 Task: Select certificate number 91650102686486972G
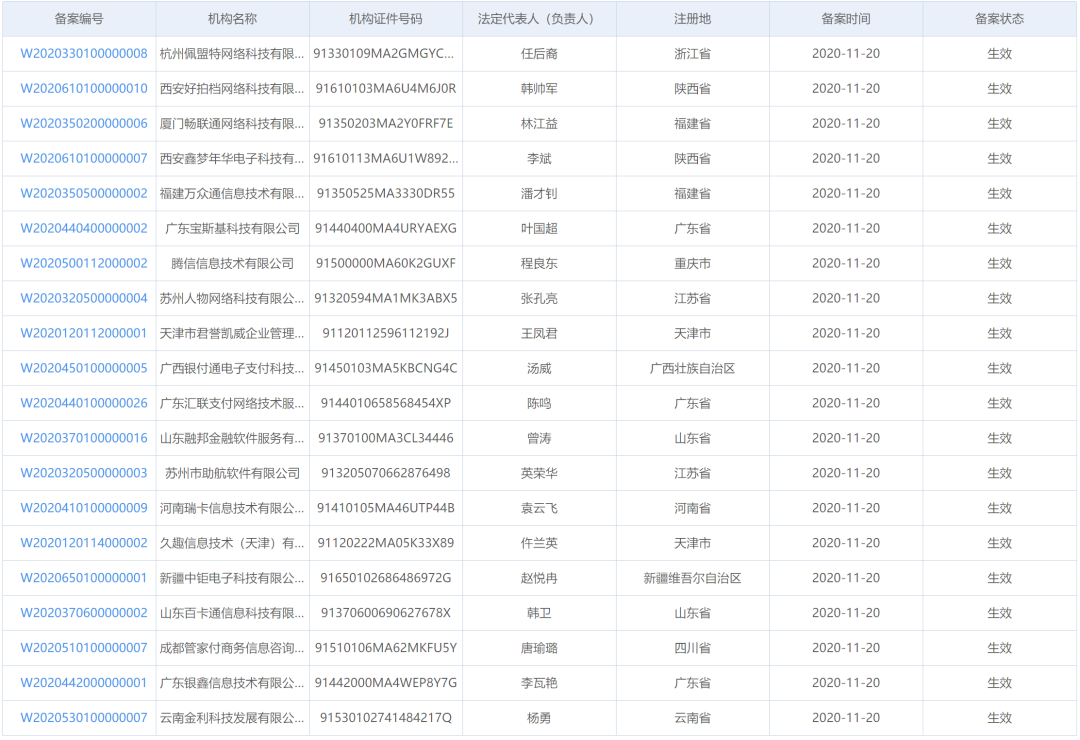(386, 578)
